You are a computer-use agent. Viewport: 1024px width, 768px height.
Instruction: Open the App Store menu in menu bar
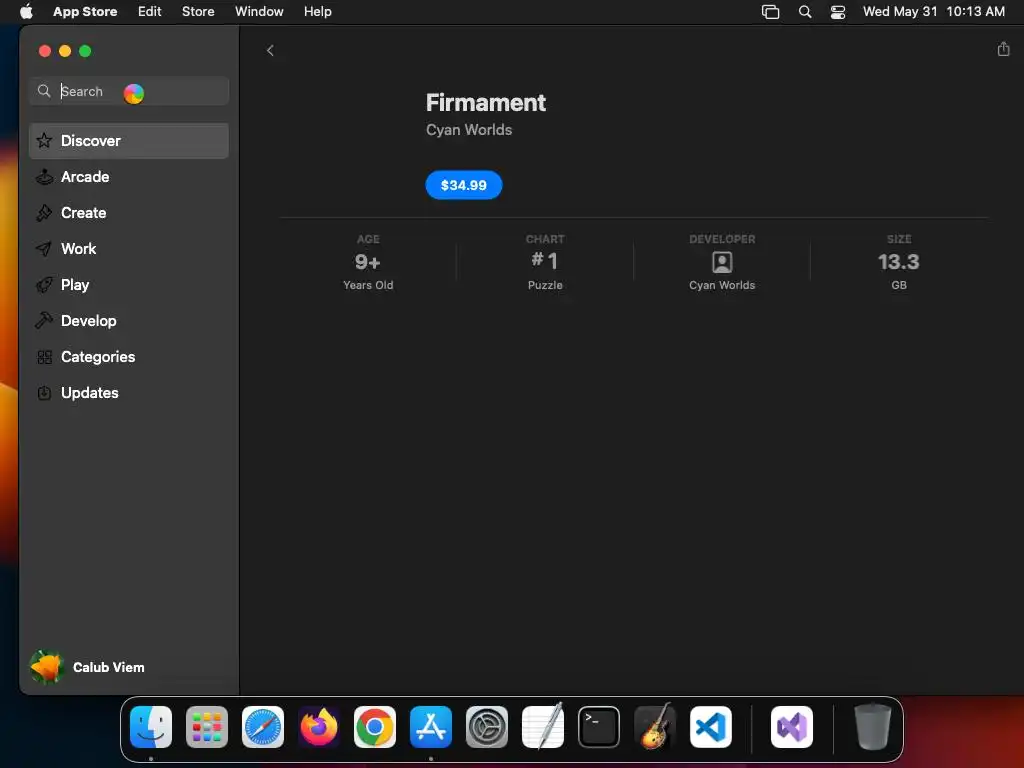(x=85, y=11)
